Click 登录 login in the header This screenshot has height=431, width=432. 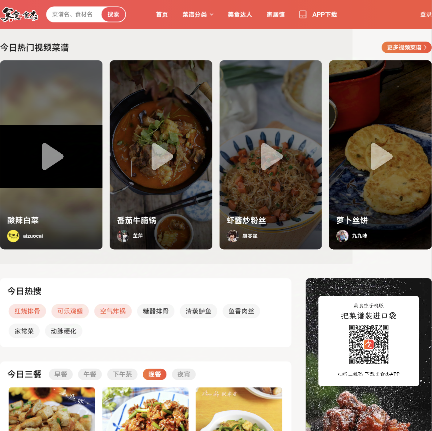(426, 14)
